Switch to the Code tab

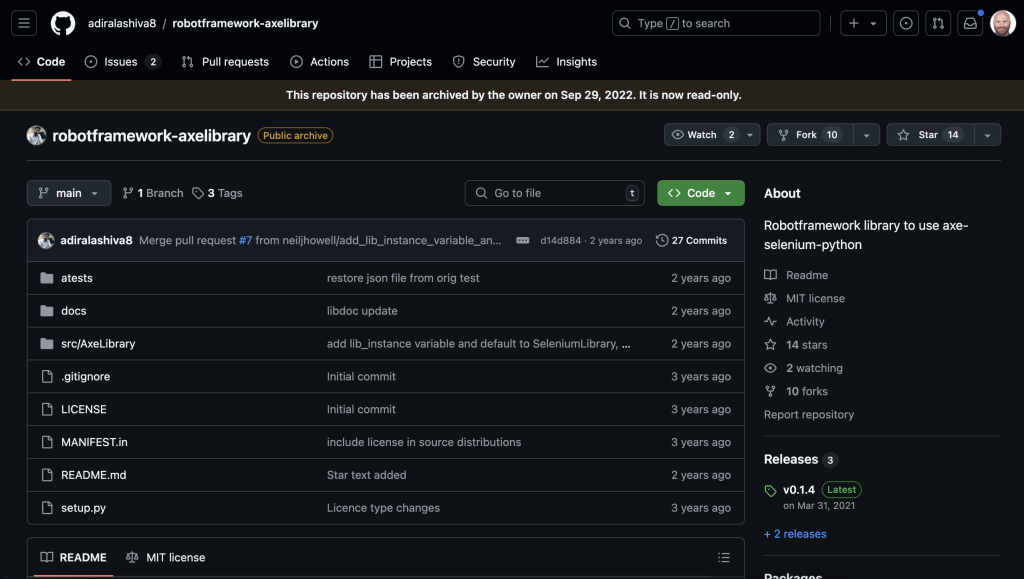pos(41,62)
